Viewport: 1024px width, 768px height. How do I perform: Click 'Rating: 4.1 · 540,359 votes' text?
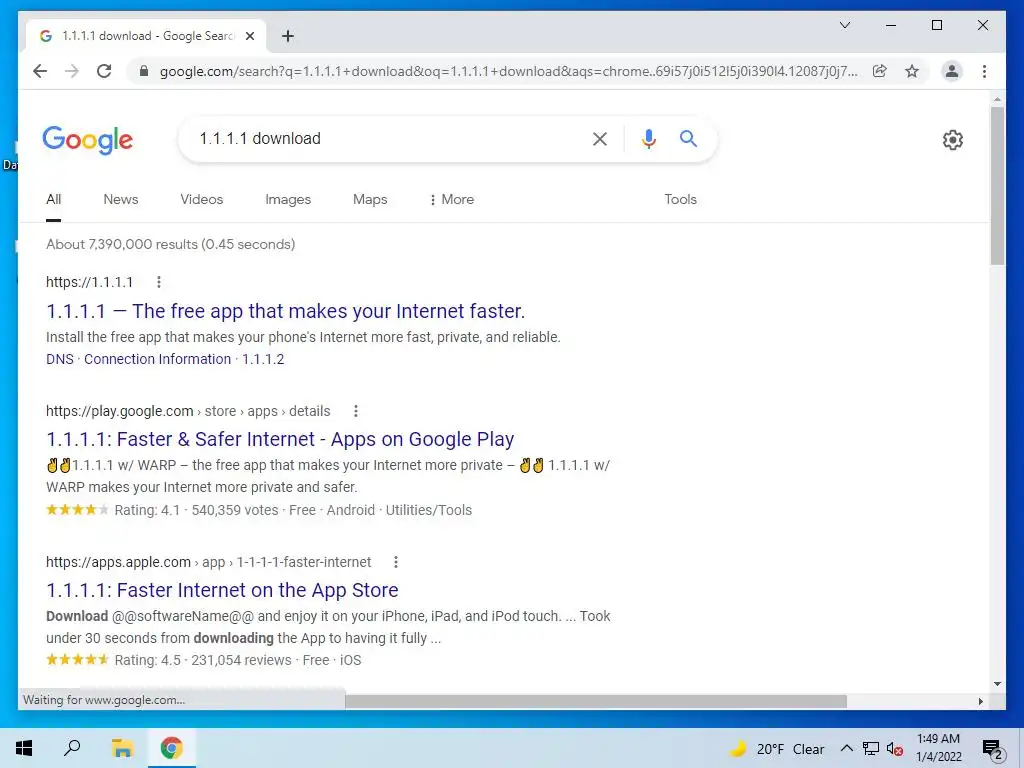(197, 510)
